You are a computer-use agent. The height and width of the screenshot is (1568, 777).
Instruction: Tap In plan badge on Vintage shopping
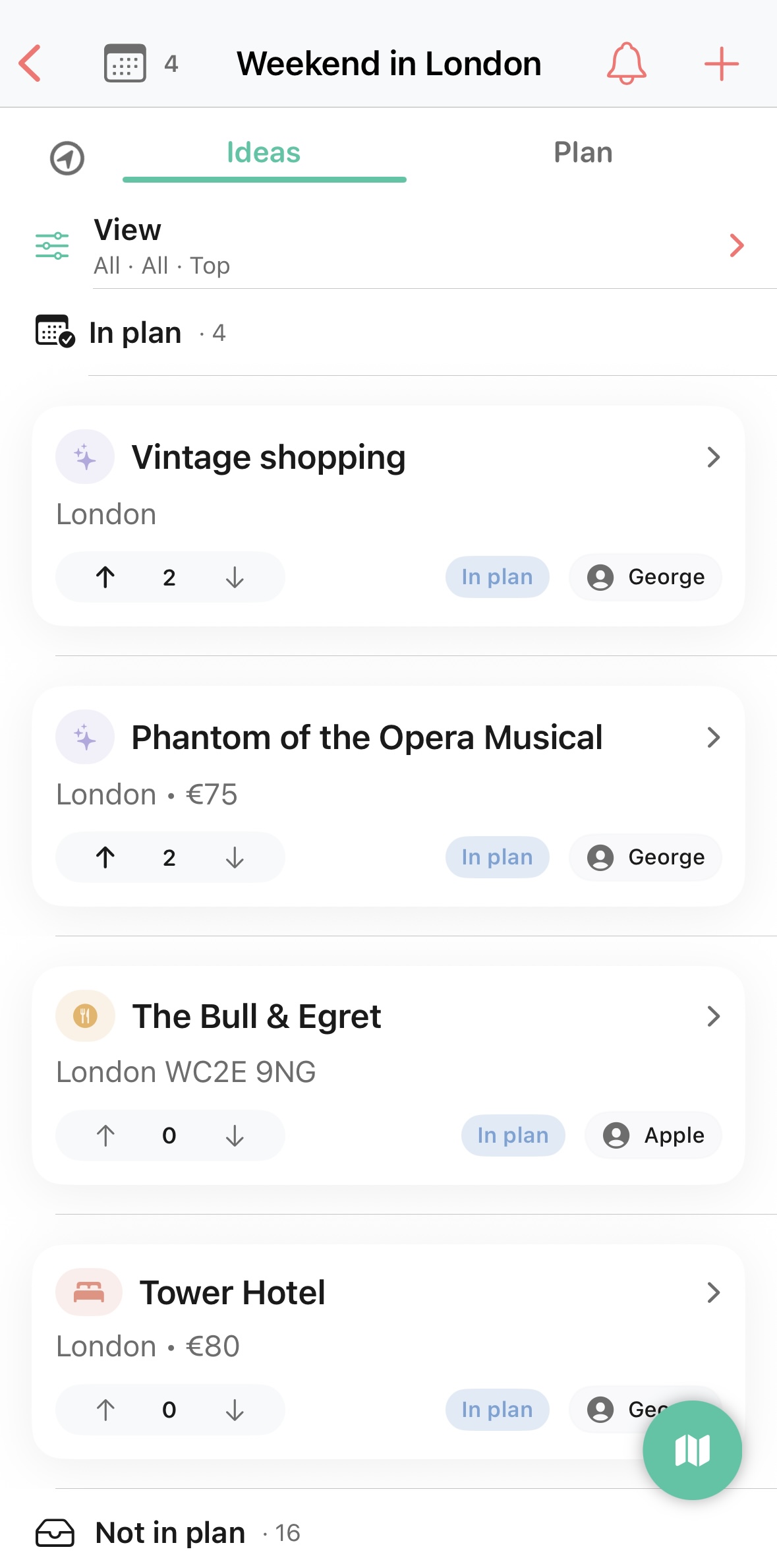point(497,578)
